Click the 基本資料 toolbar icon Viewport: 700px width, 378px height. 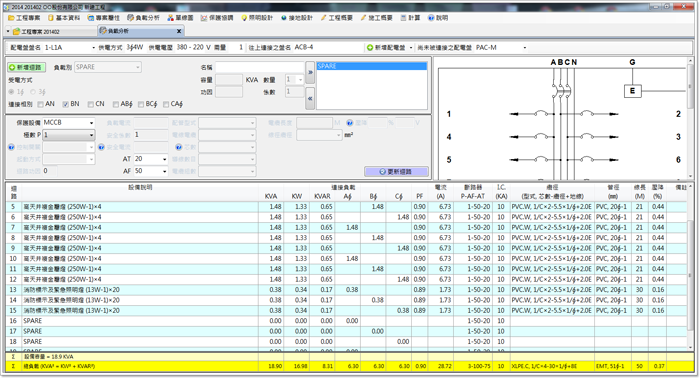click(x=51, y=18)
